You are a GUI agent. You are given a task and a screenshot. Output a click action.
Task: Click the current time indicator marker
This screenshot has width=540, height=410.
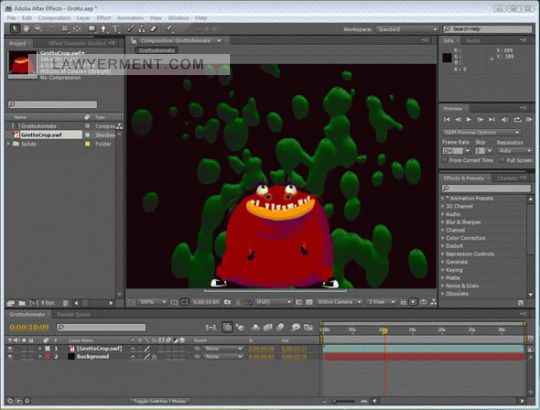384,330
